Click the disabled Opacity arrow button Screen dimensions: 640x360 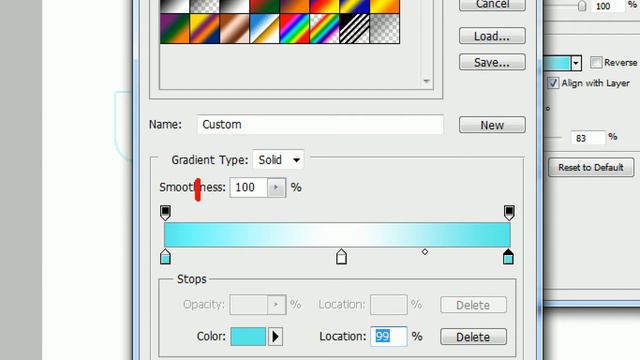276,304
